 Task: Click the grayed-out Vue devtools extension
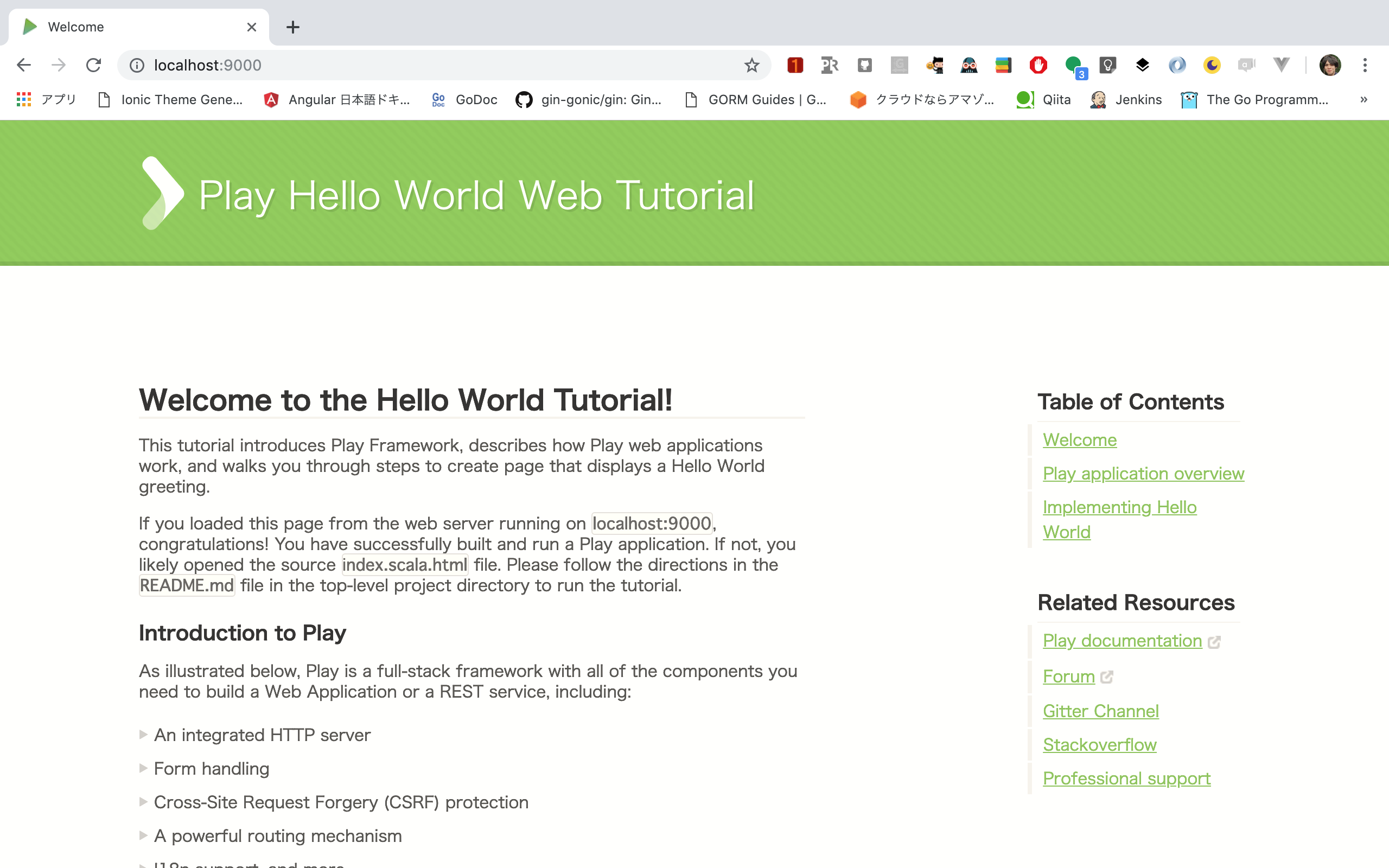point(1281,65)
